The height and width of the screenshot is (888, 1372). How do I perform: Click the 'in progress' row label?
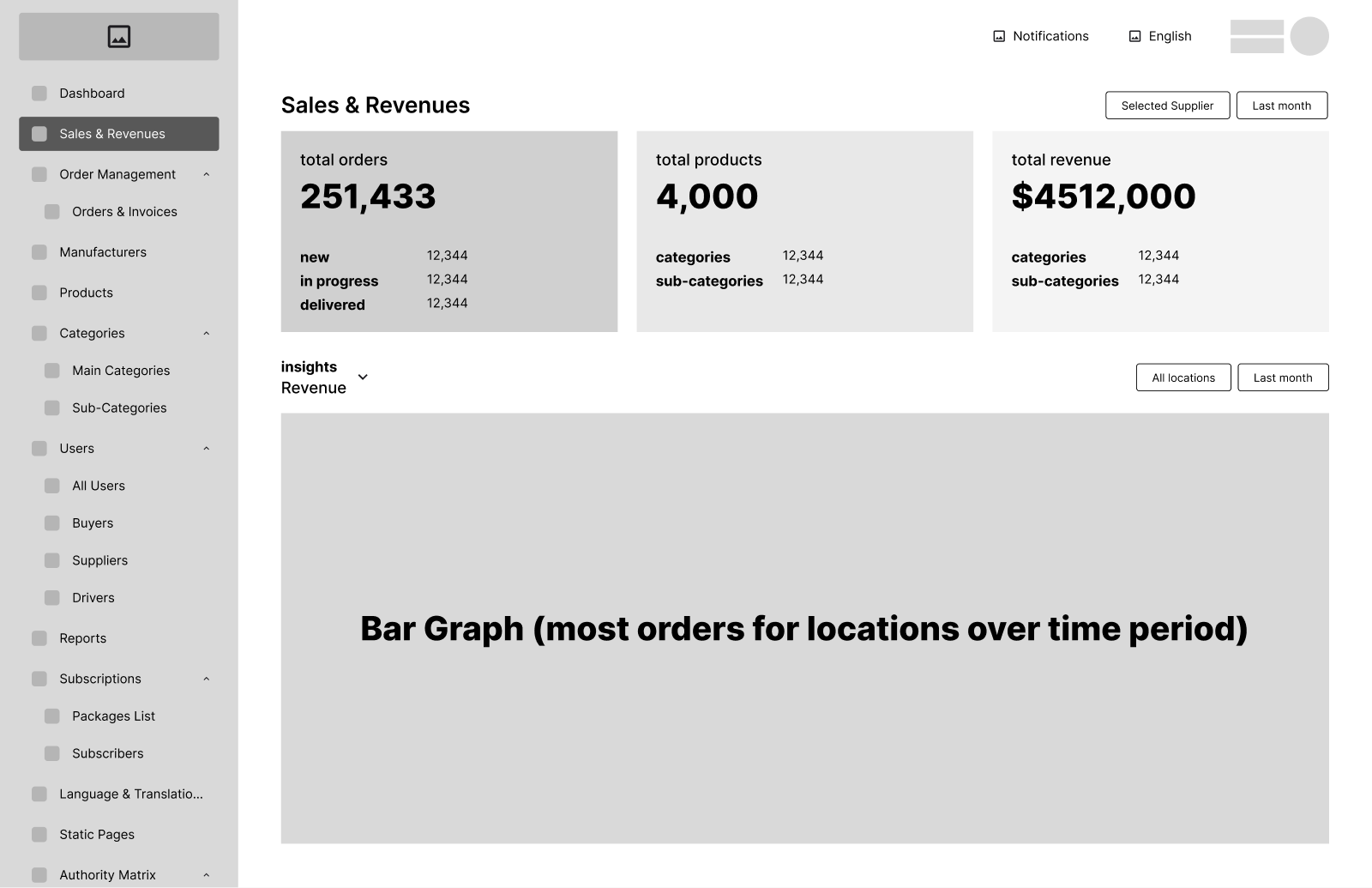tap(339, 281)
